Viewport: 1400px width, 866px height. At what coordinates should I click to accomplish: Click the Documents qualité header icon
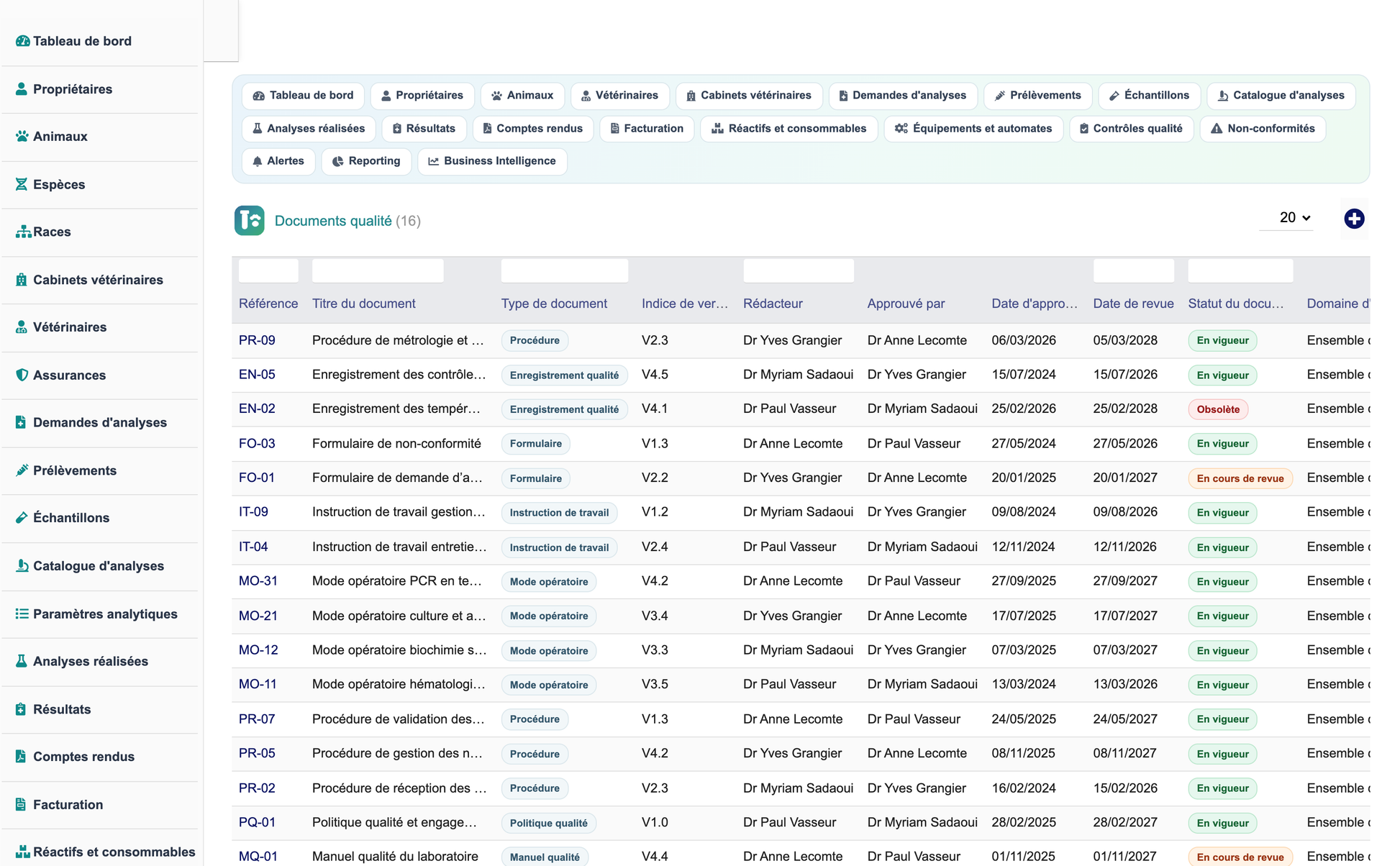click(250, 221)
